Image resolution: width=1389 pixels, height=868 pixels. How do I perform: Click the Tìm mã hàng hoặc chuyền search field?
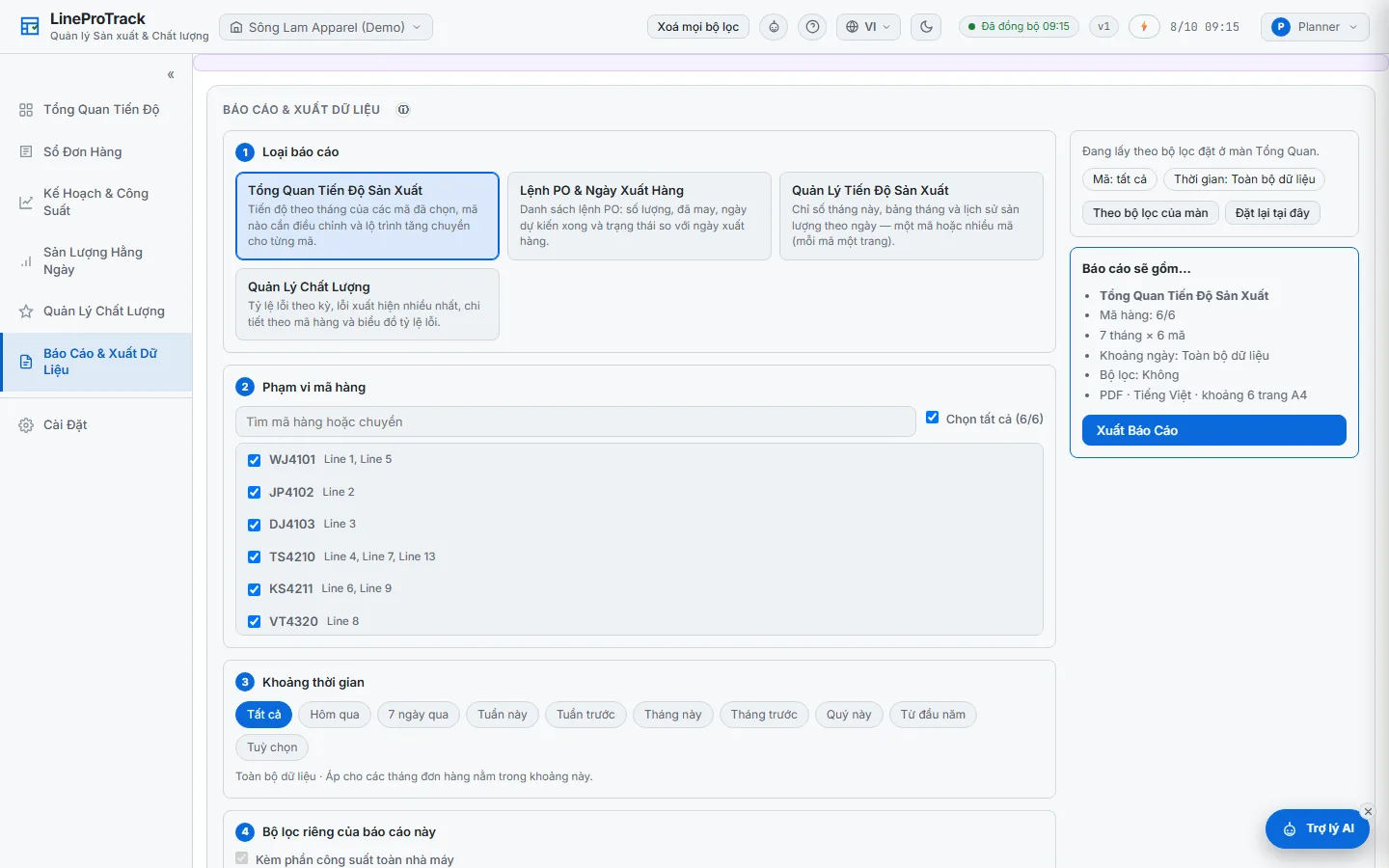[575, 421]
